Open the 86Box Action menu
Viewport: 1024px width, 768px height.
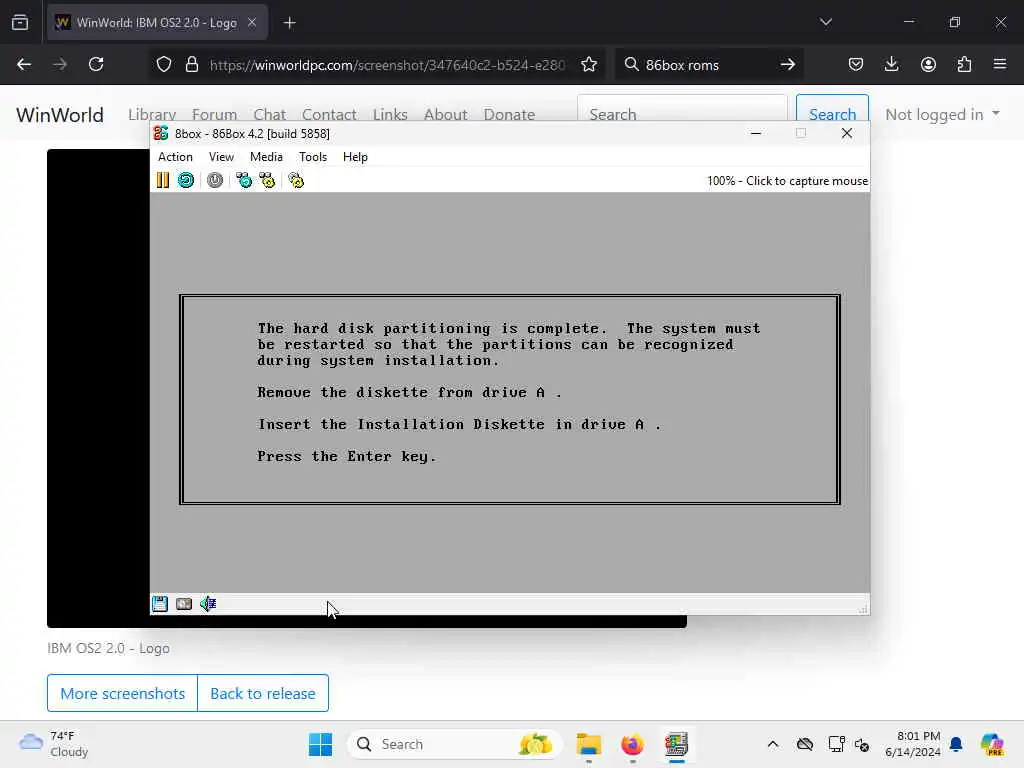coord(175,157)
